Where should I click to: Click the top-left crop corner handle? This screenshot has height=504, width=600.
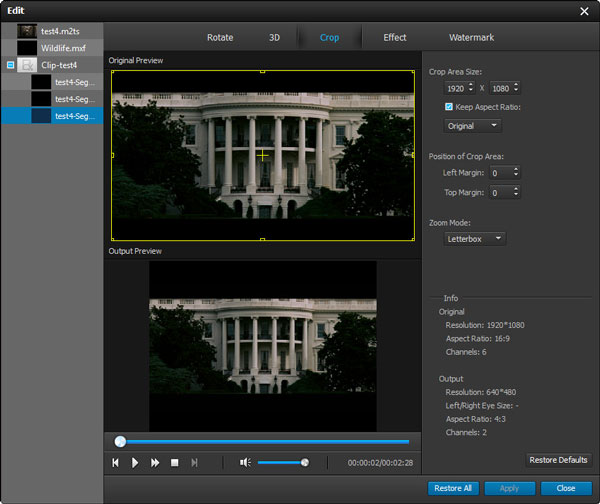click(x=112, y=72)
